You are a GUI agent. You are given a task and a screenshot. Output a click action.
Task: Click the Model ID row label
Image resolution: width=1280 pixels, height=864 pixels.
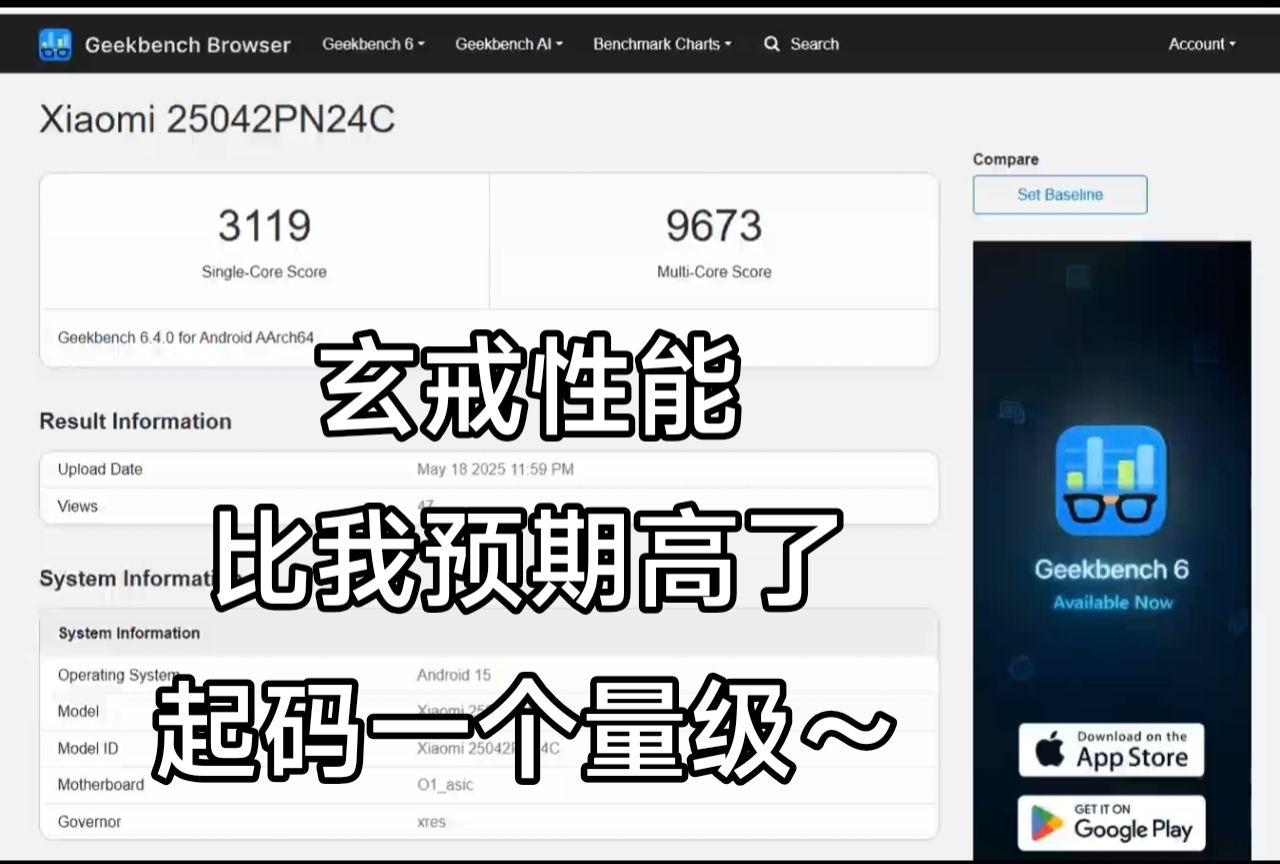(87, 748)
